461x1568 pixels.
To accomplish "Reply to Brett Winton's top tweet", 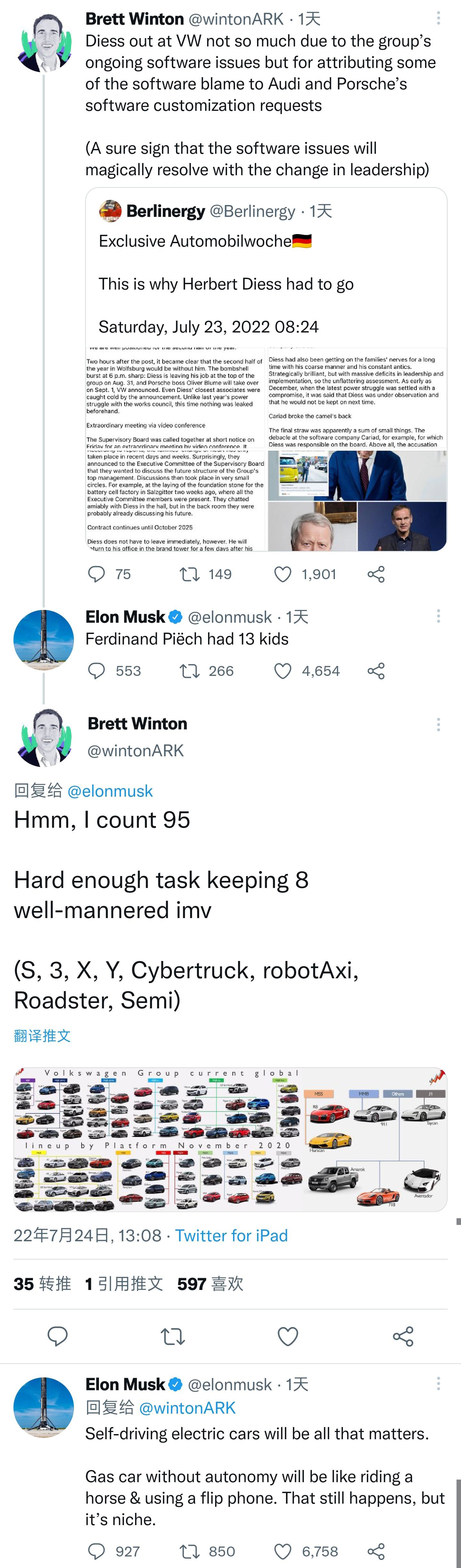I will click(97, 574).
